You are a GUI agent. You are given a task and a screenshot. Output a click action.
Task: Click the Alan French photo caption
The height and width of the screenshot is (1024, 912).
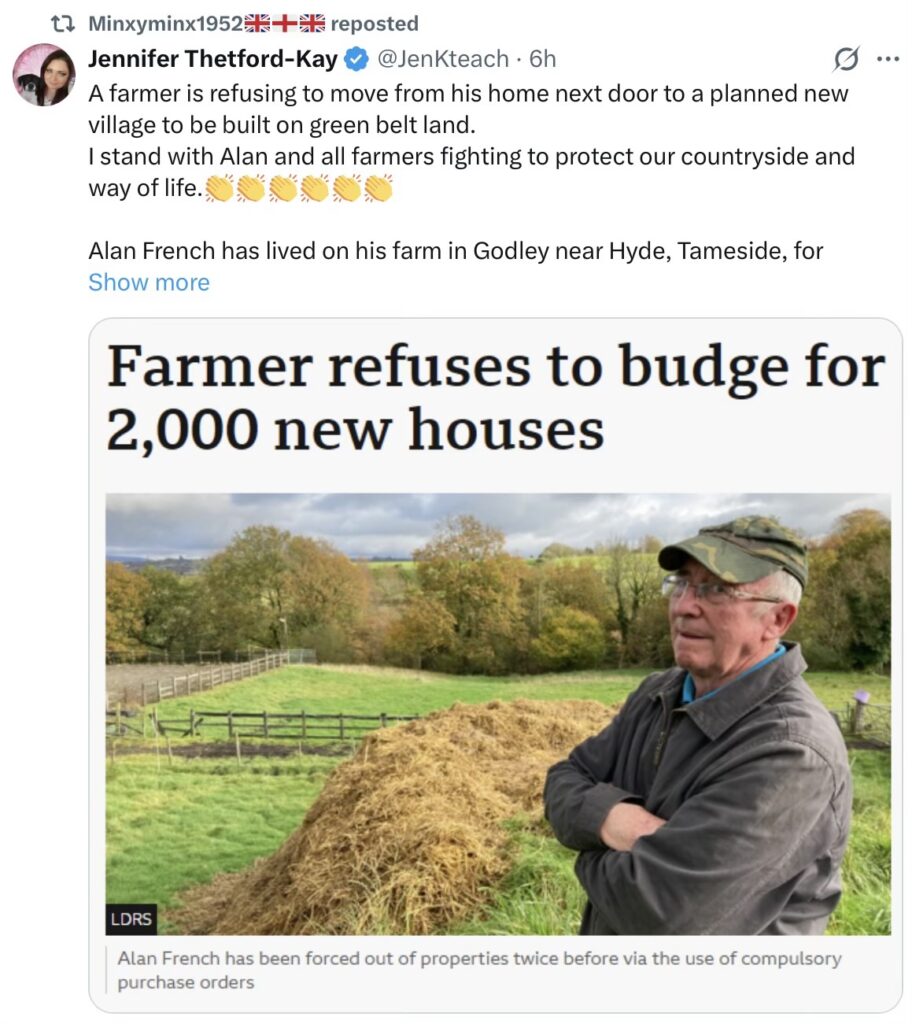479,970
